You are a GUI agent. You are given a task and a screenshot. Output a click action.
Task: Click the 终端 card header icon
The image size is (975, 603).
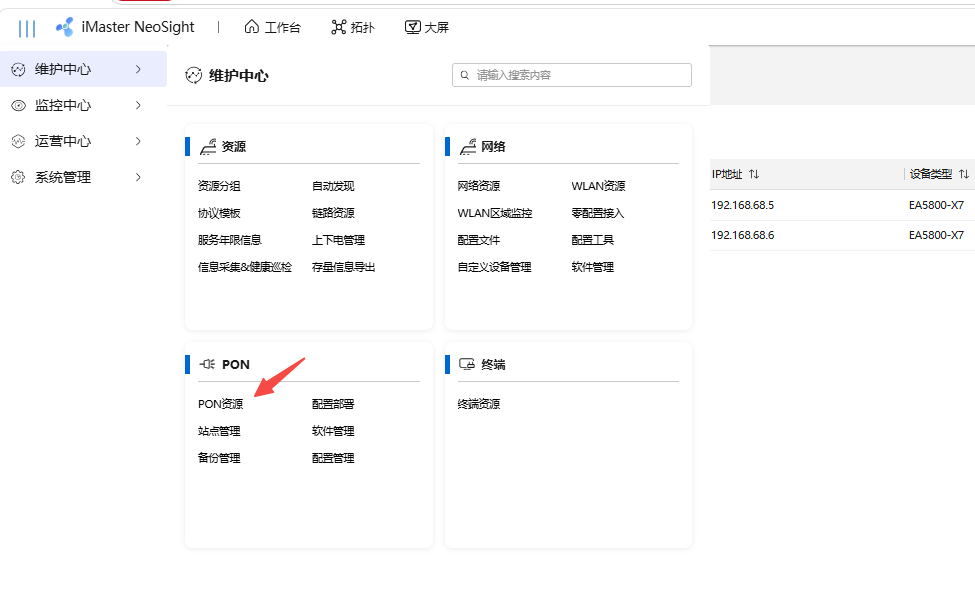[467, 364]
